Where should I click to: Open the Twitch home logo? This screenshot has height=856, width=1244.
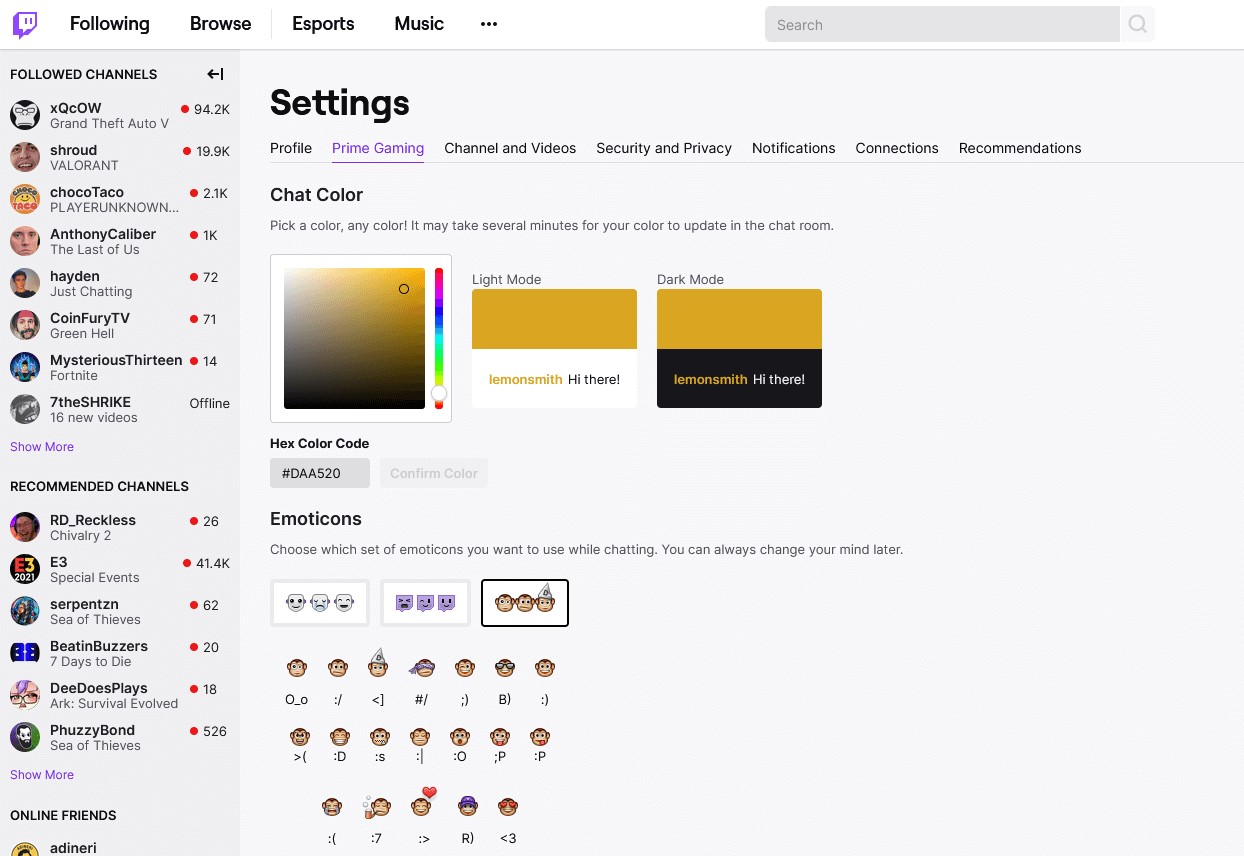(25, 24)
